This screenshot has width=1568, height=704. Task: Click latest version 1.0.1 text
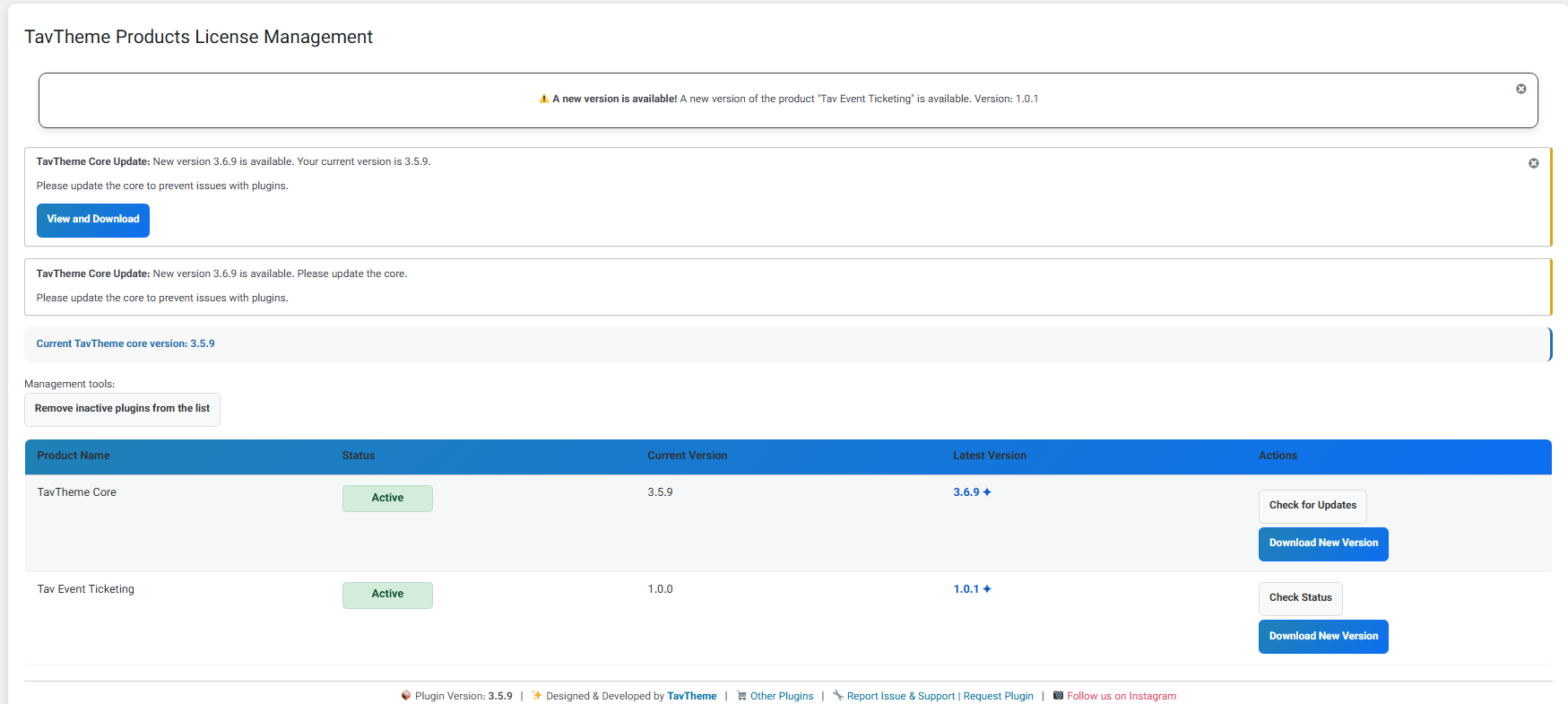[966, 589]
